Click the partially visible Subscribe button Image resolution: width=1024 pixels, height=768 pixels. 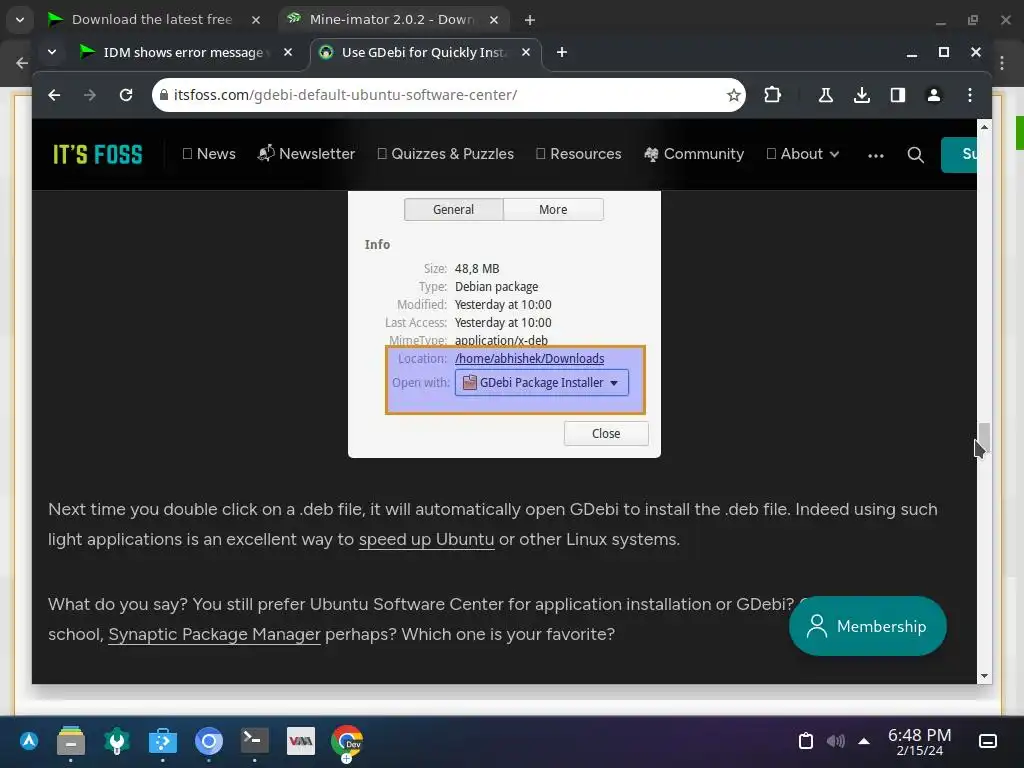pyautogui.click(x=959, y=155)
